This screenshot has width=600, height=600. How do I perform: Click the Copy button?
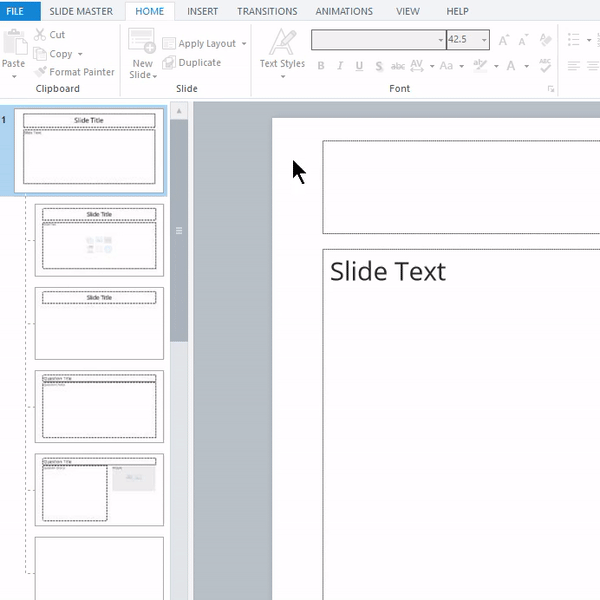(53, 54)
